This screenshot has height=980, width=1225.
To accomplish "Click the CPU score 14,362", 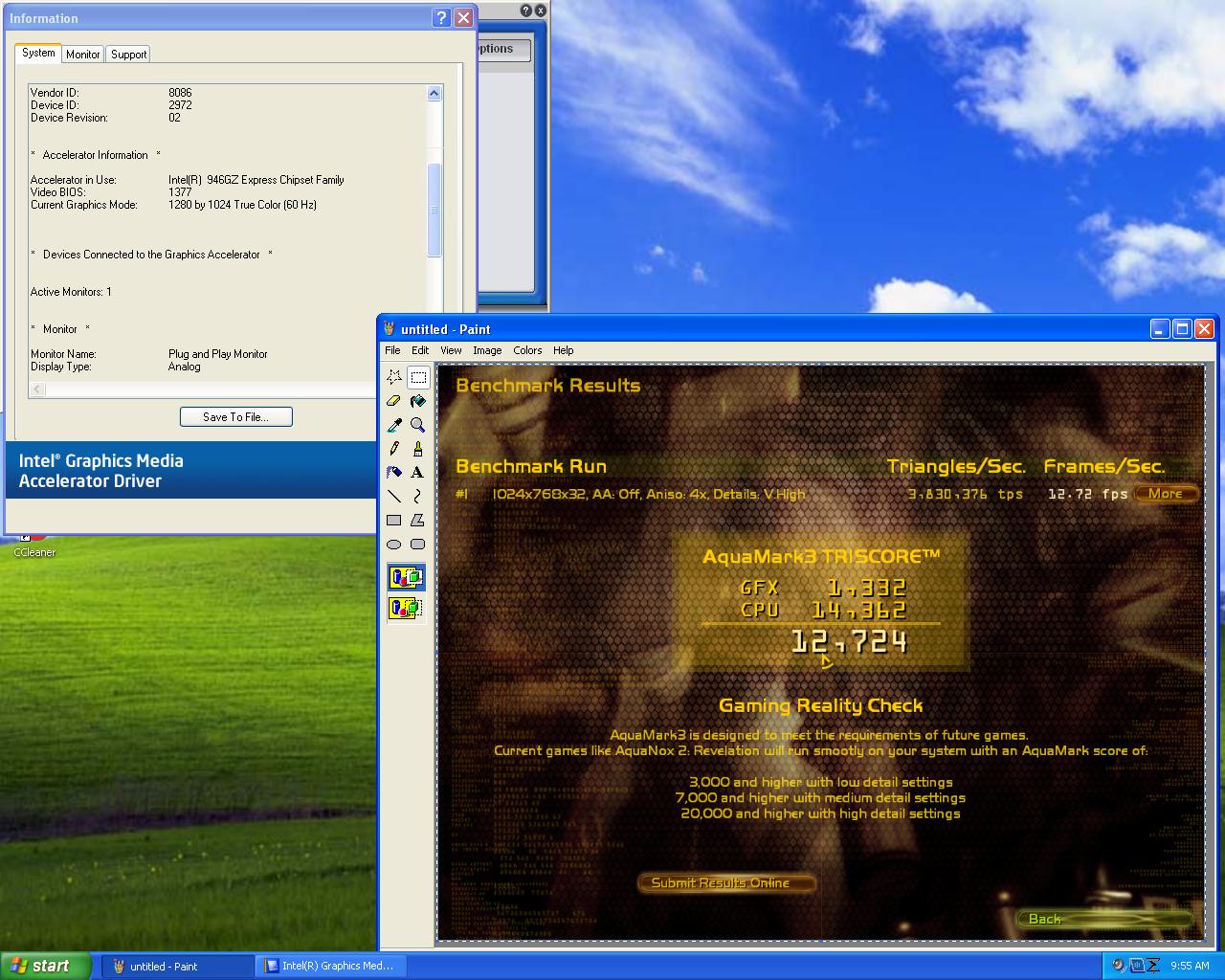I will coord(859,610).
